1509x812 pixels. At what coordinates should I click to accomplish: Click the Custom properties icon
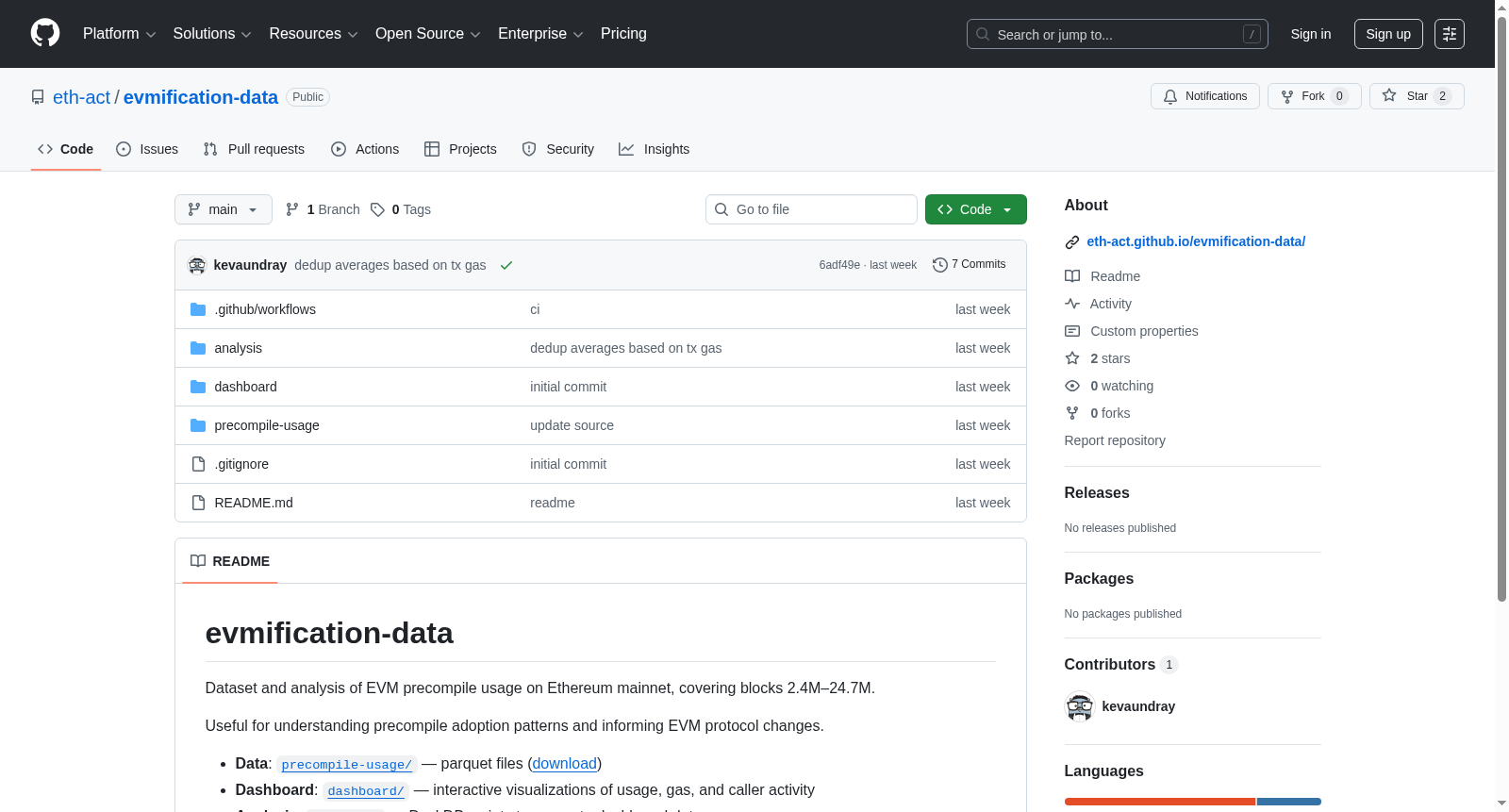tap(1072, 331)
